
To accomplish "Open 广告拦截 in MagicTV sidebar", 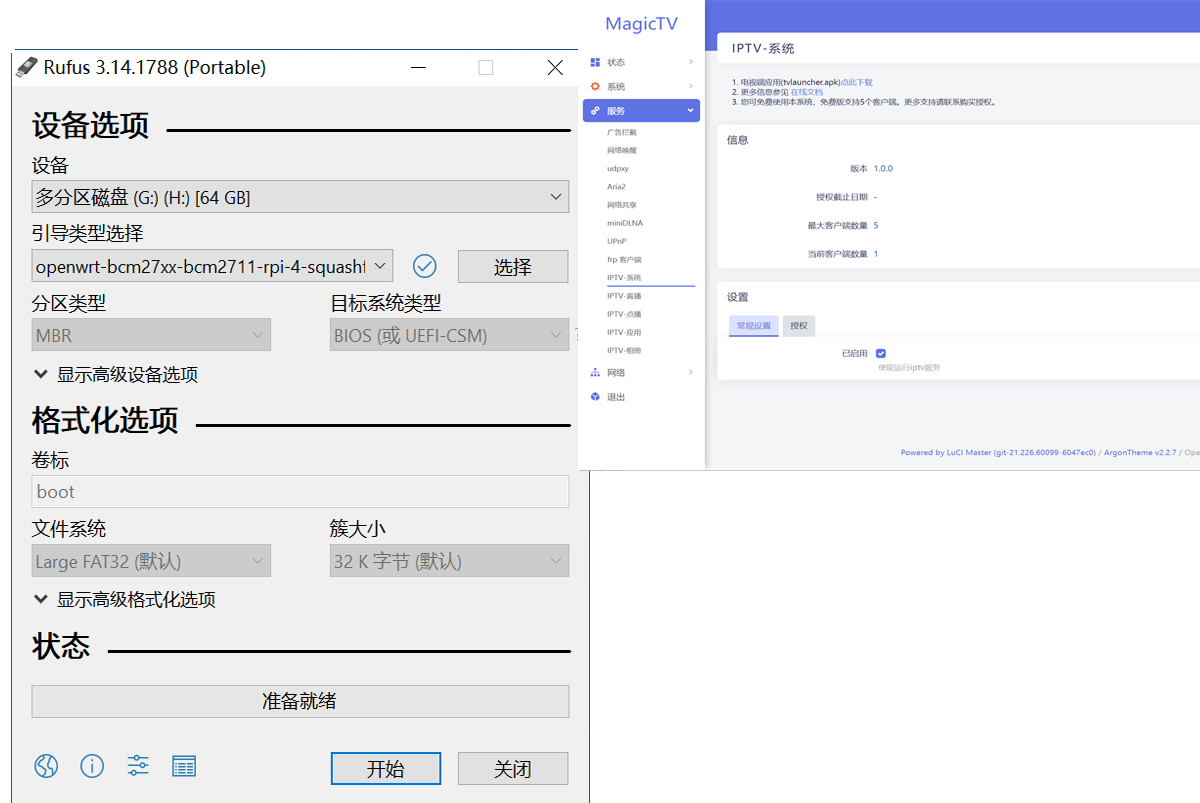I will click(x=621, y=132).
